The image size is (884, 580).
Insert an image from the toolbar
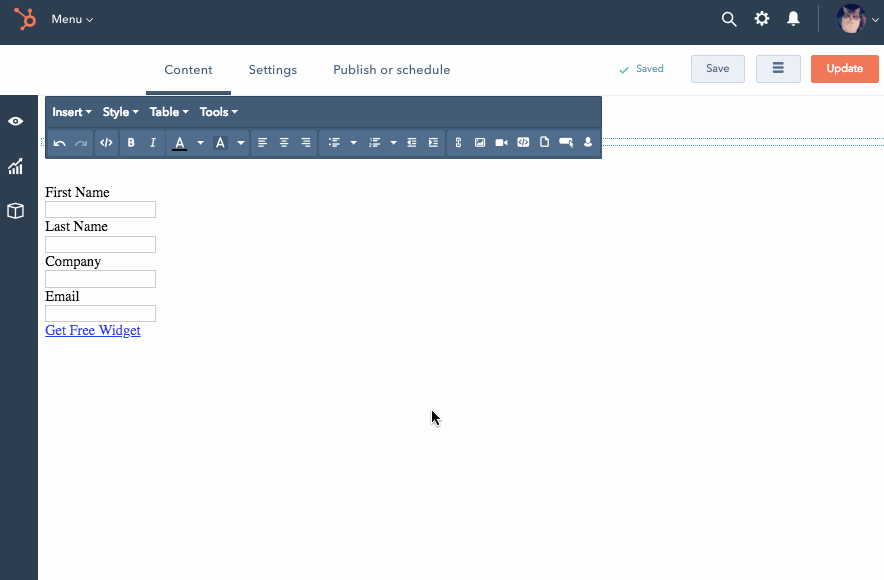click(480, 143)
